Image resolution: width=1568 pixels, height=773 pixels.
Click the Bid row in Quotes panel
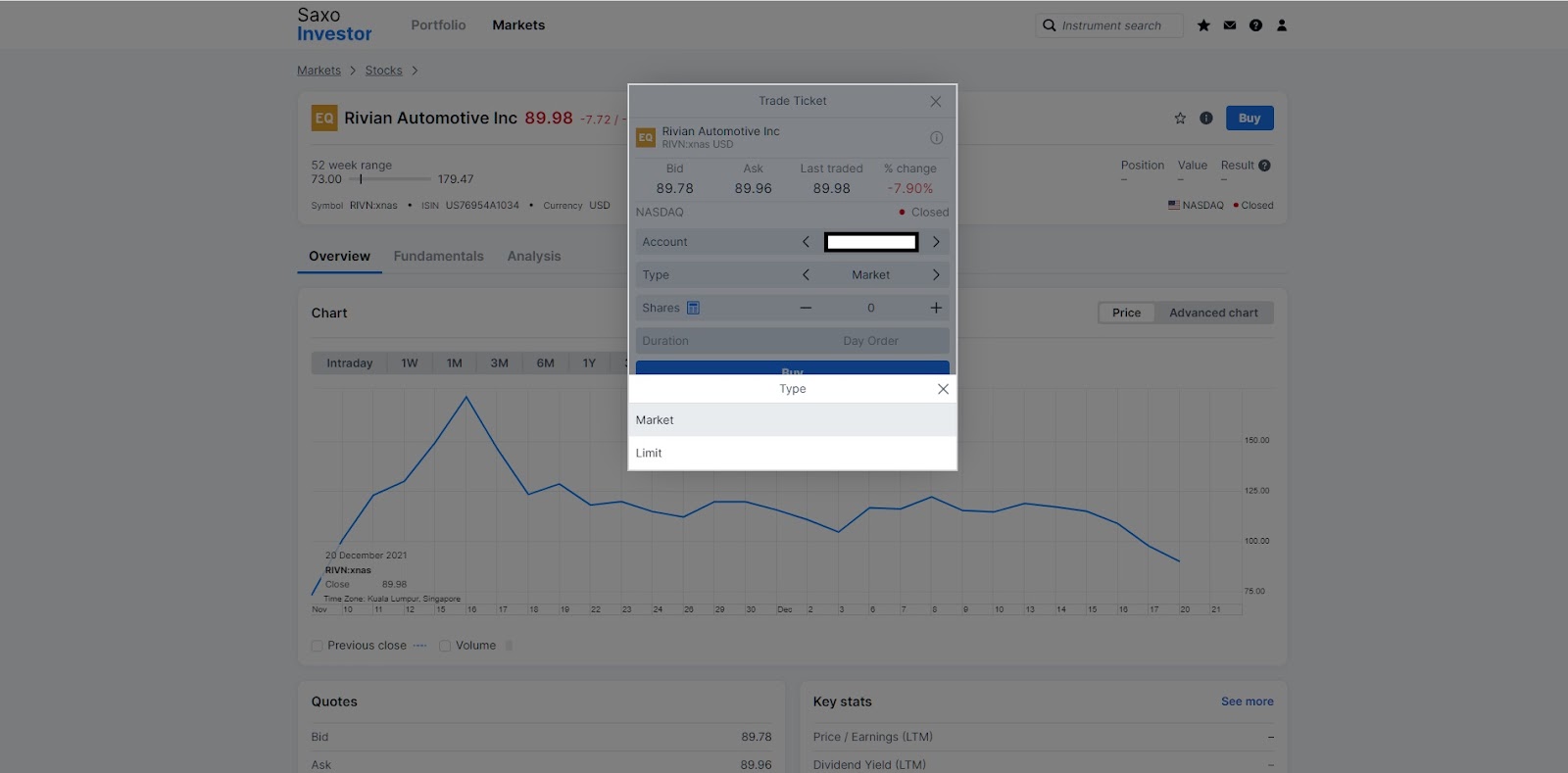pyautogui.click(x=542, y=737)
